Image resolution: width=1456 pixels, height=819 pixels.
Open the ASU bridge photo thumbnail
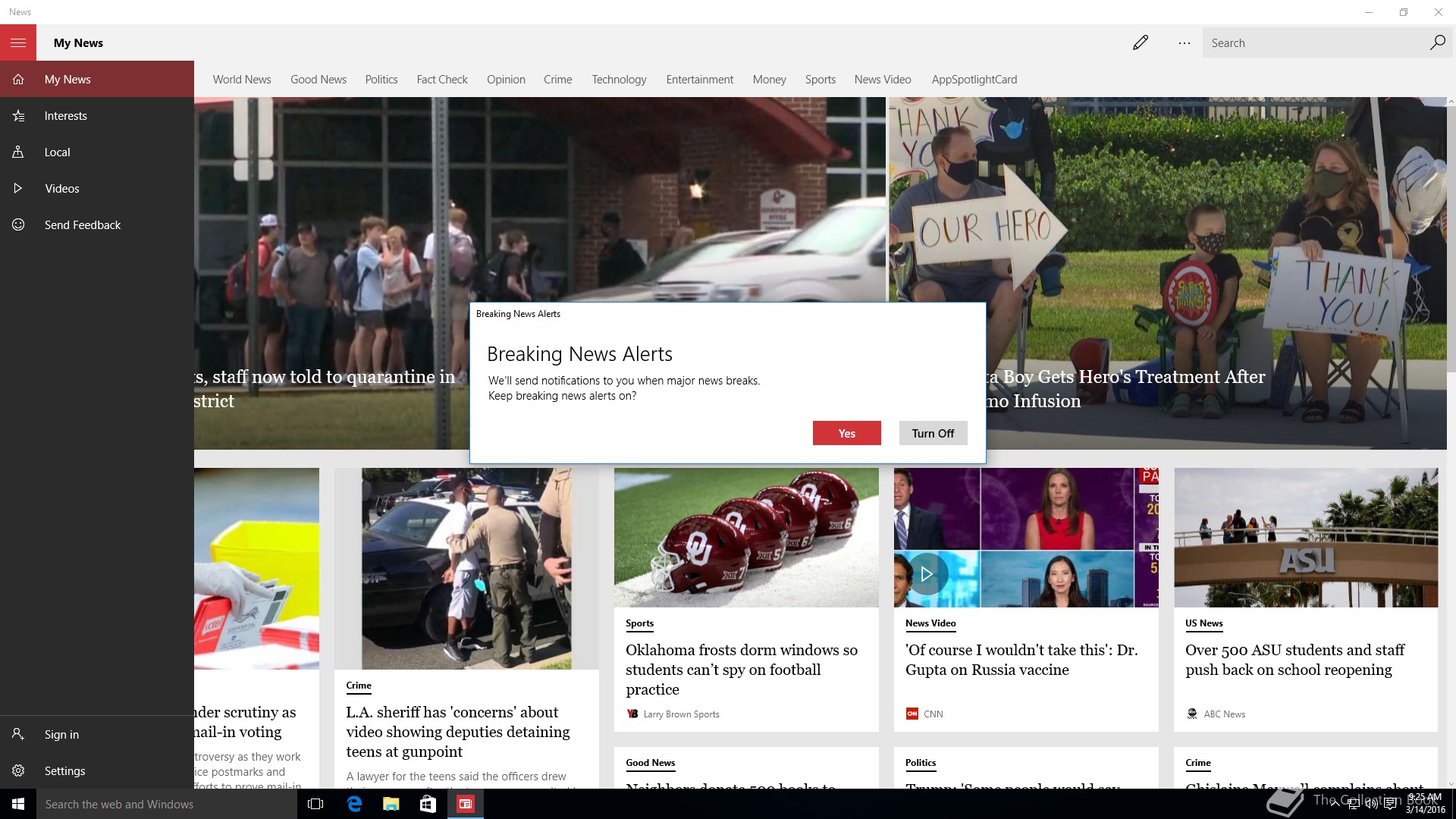1306,537
